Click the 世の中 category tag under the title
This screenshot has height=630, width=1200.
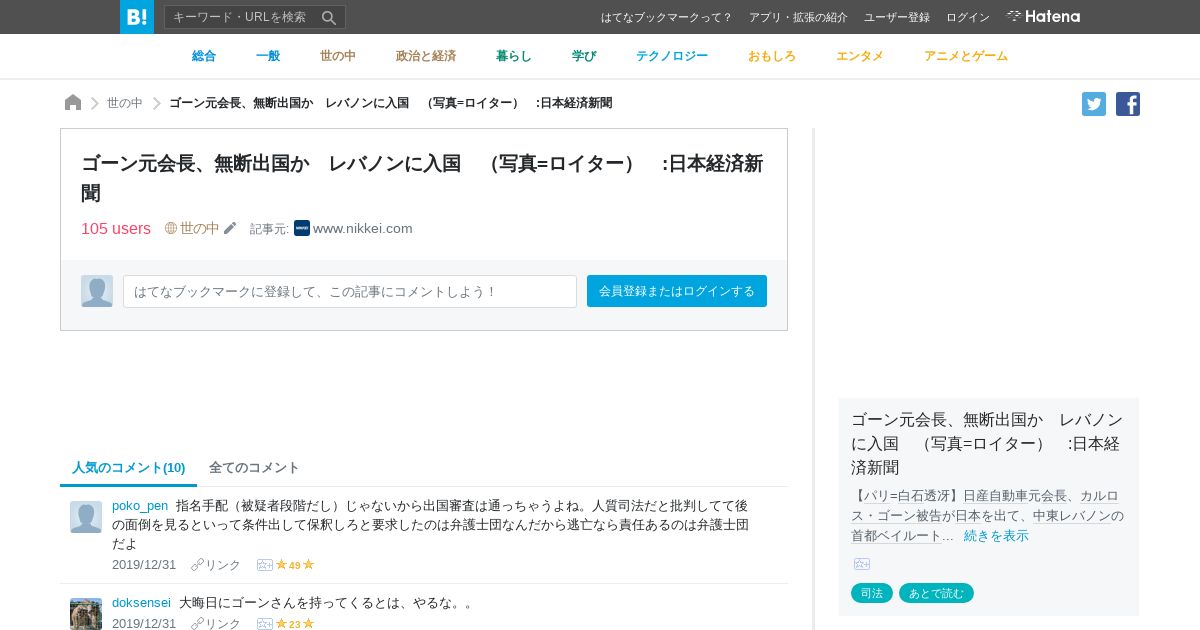coord(192,228)
